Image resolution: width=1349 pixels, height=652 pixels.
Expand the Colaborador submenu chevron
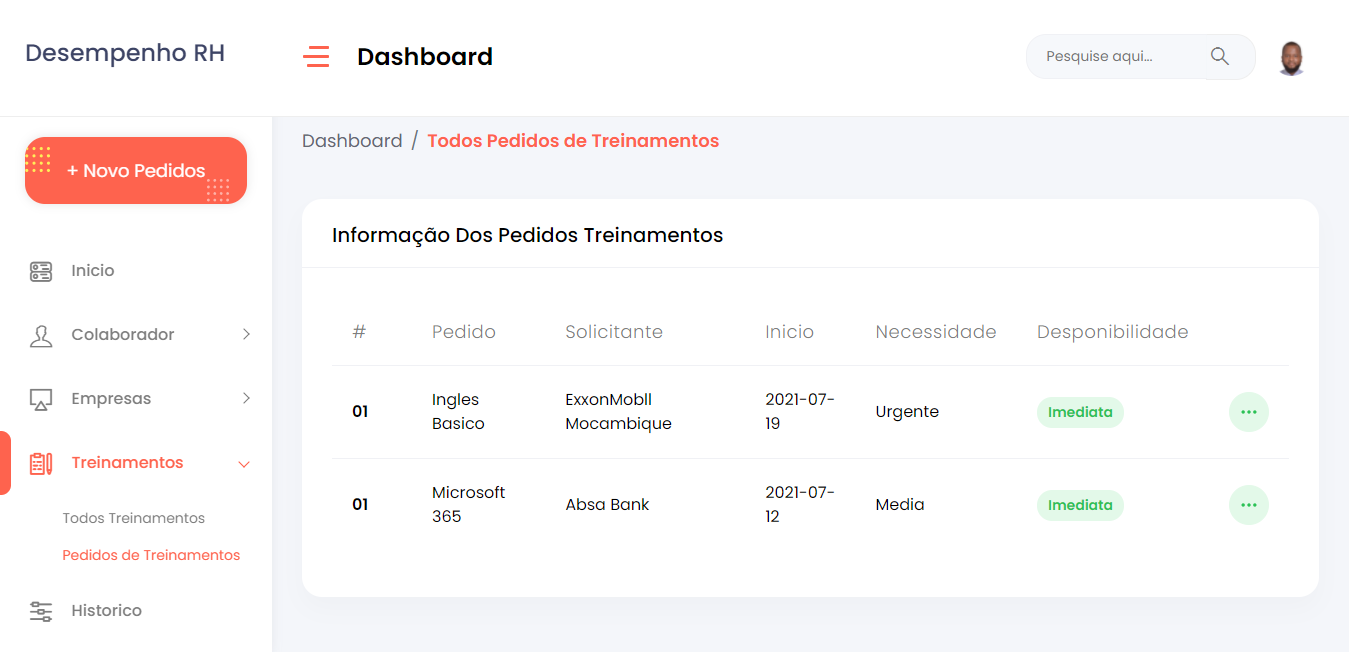tap(246, 335)
